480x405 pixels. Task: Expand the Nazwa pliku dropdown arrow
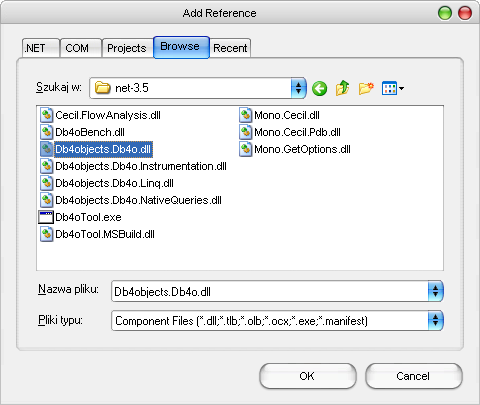(435, 291)
